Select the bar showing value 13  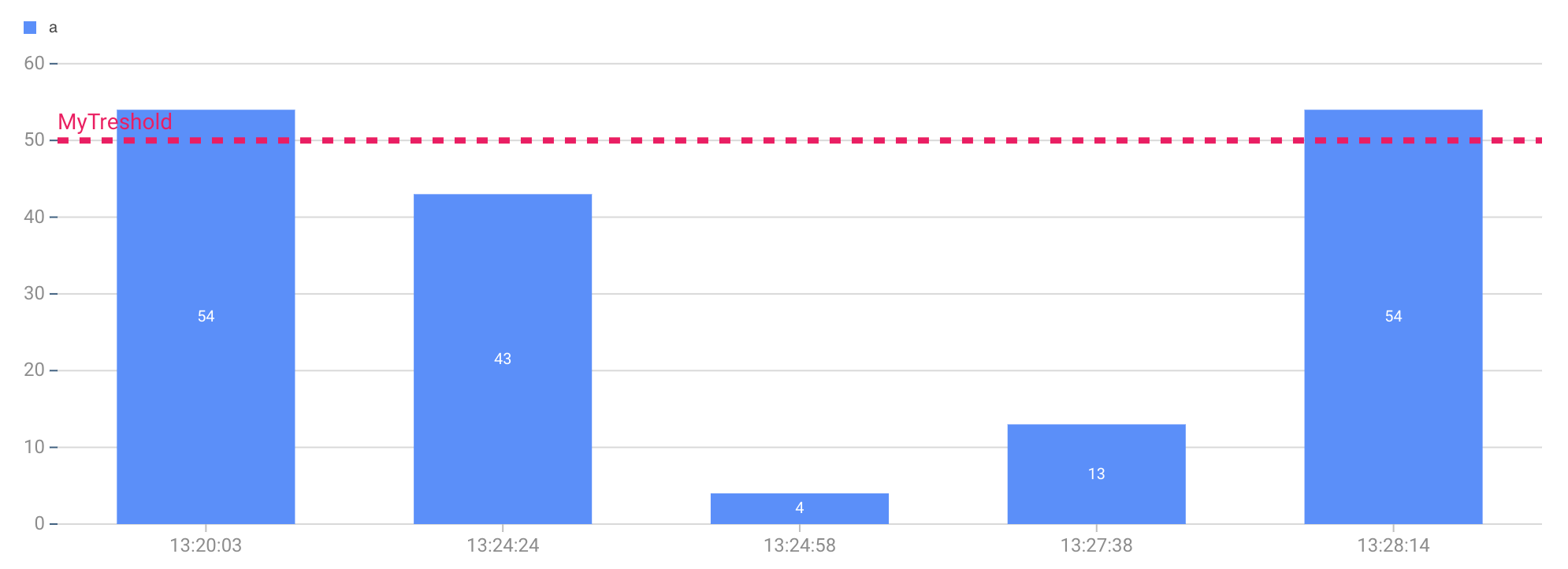click(1096, 474)
